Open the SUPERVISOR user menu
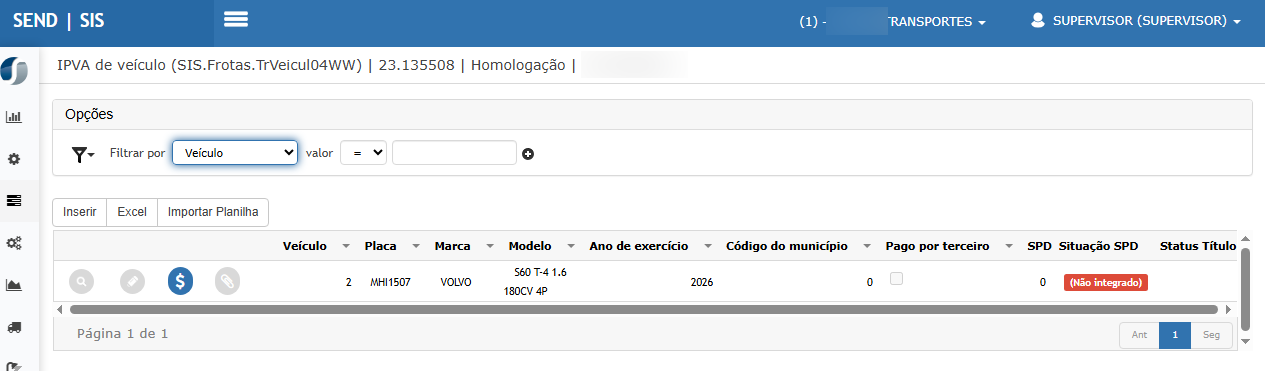1265x371 pixels. pos(1135,20)
